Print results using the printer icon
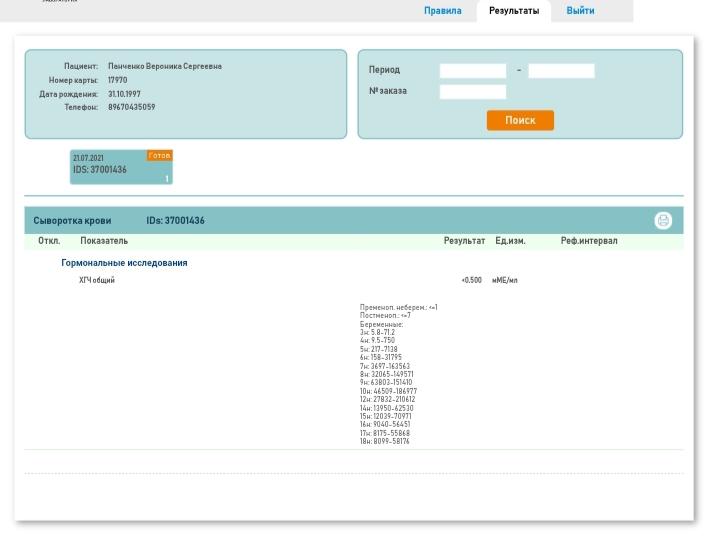 [663, 221]
